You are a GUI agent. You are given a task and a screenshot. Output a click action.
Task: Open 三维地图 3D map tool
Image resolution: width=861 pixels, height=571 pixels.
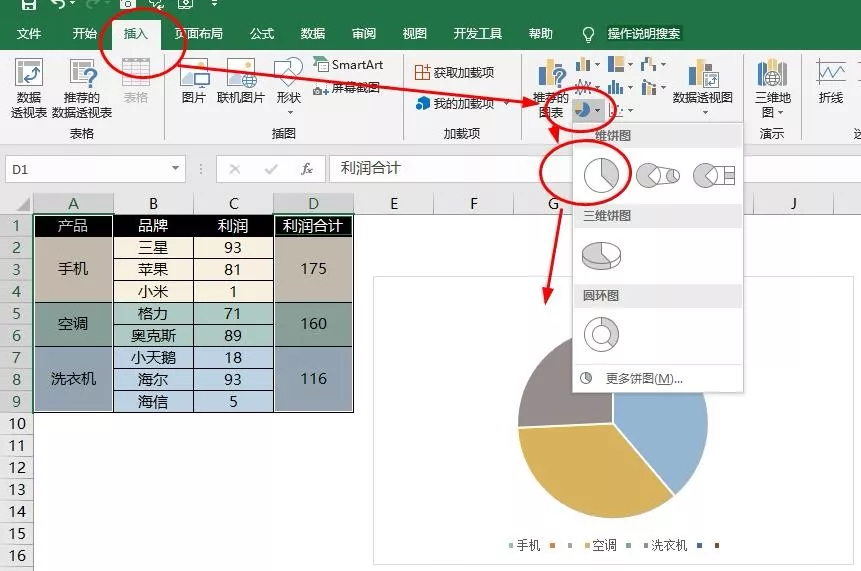tap(772, 88)
